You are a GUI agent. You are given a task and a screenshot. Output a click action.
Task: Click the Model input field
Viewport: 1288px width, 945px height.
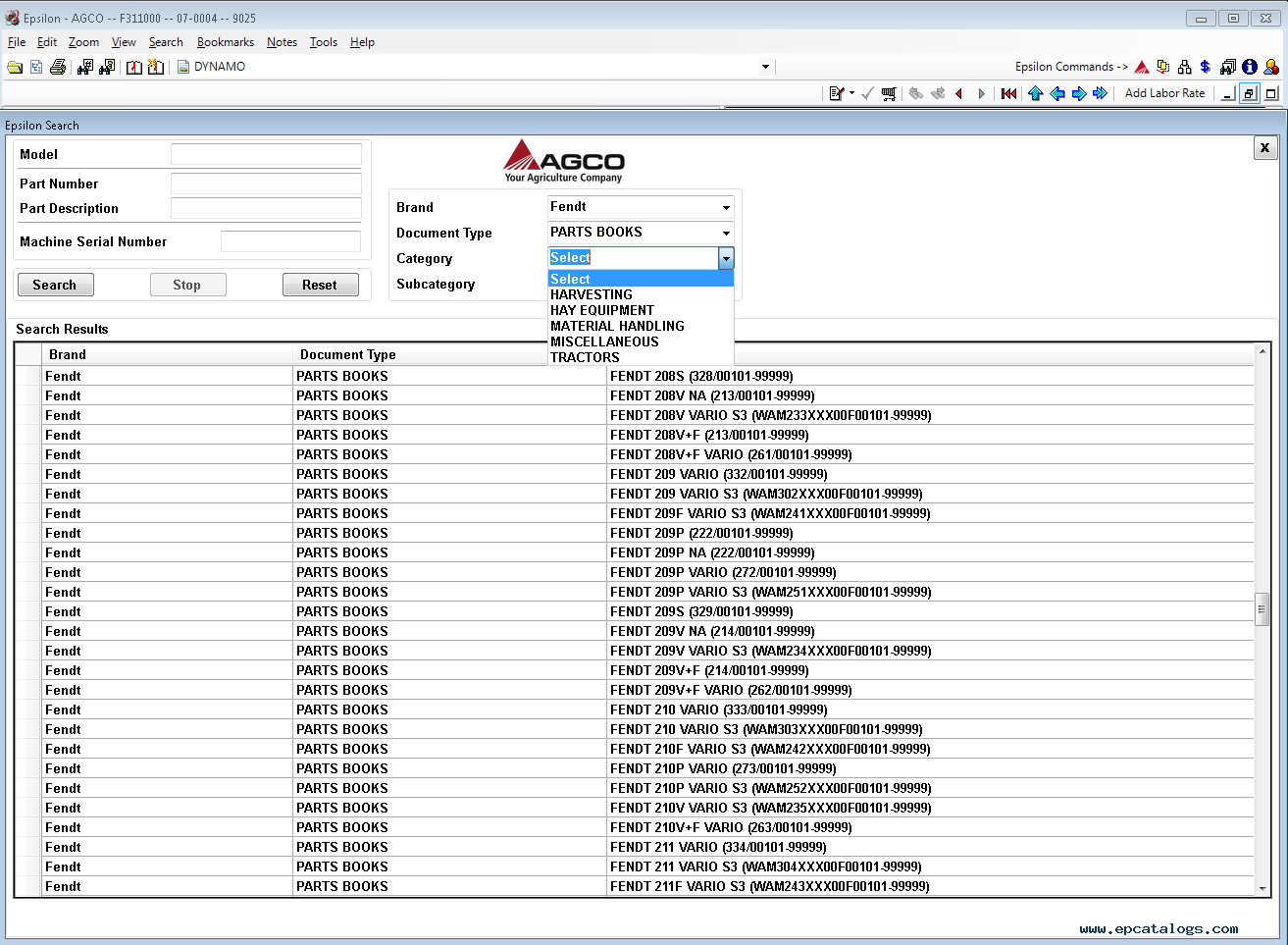pos(266,154)
